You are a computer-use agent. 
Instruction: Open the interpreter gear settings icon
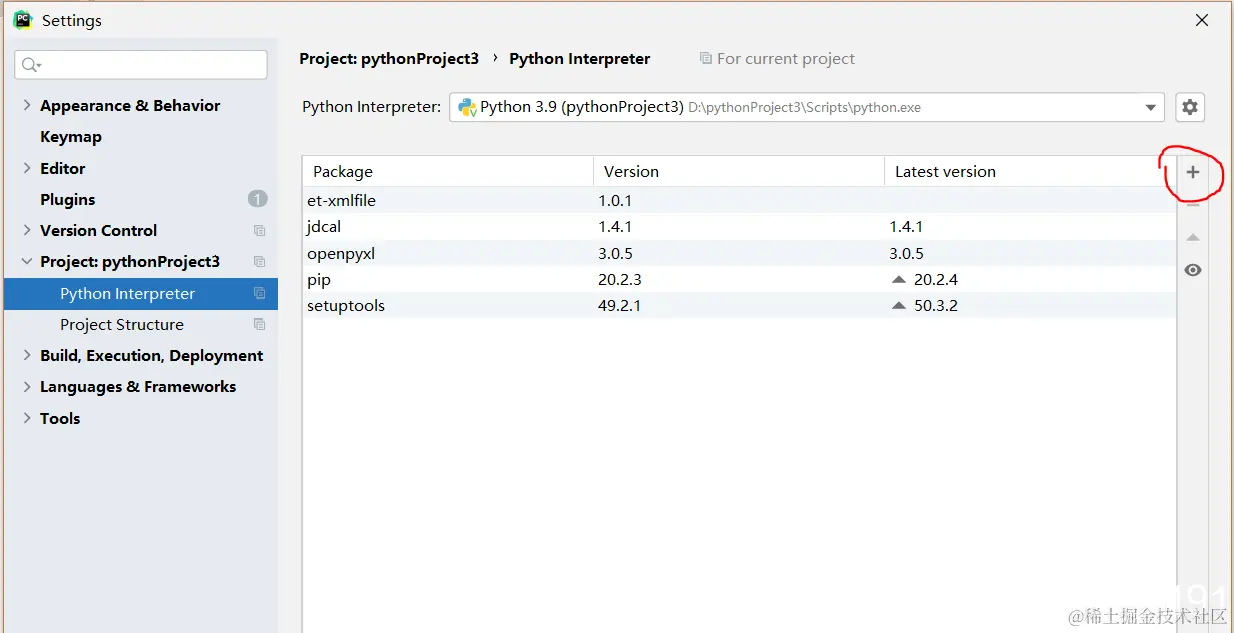1189,107
